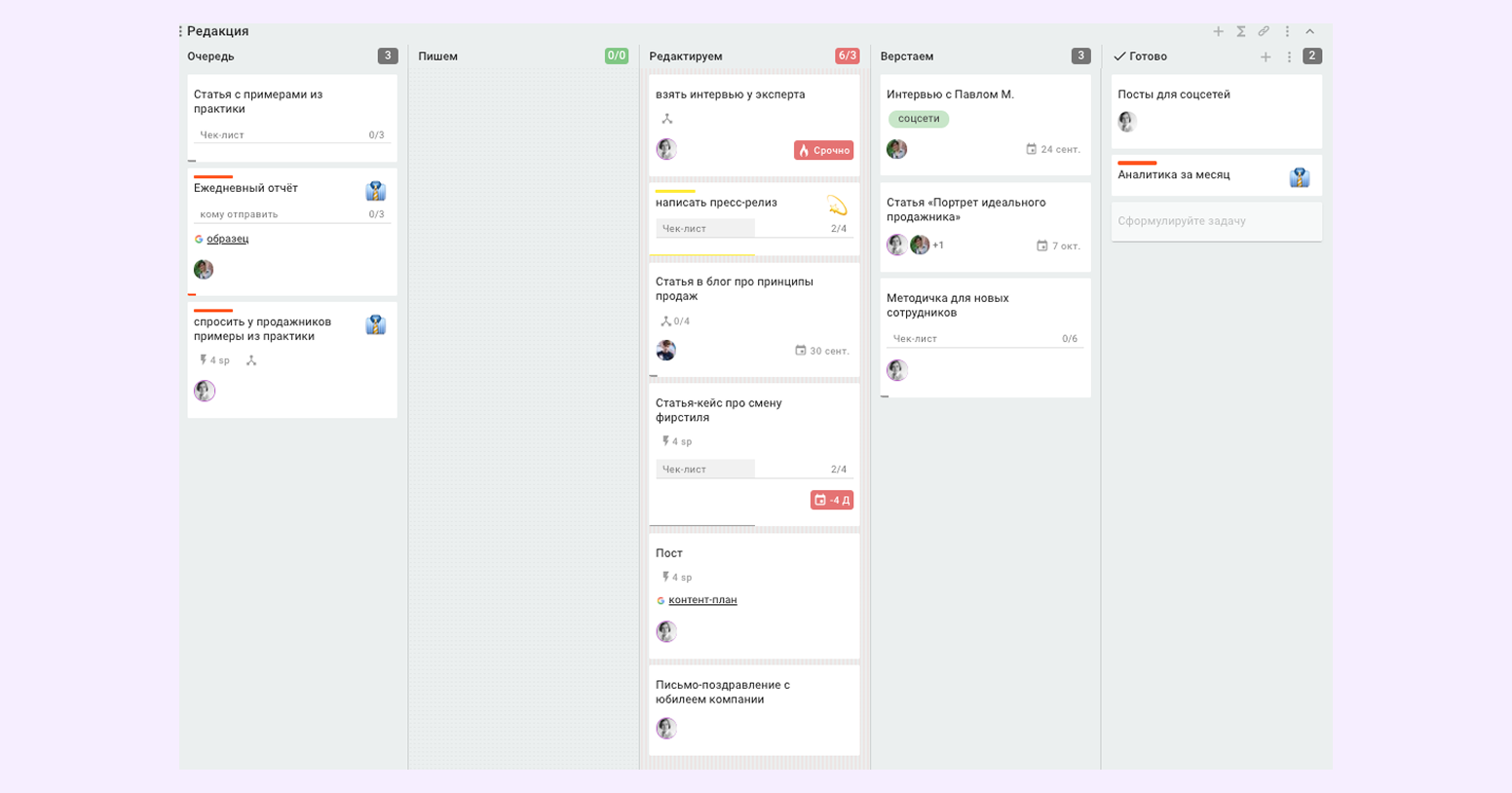Copy board link via chain icon
This screenshot has height=793, width=1512.
pos(1264,32)
